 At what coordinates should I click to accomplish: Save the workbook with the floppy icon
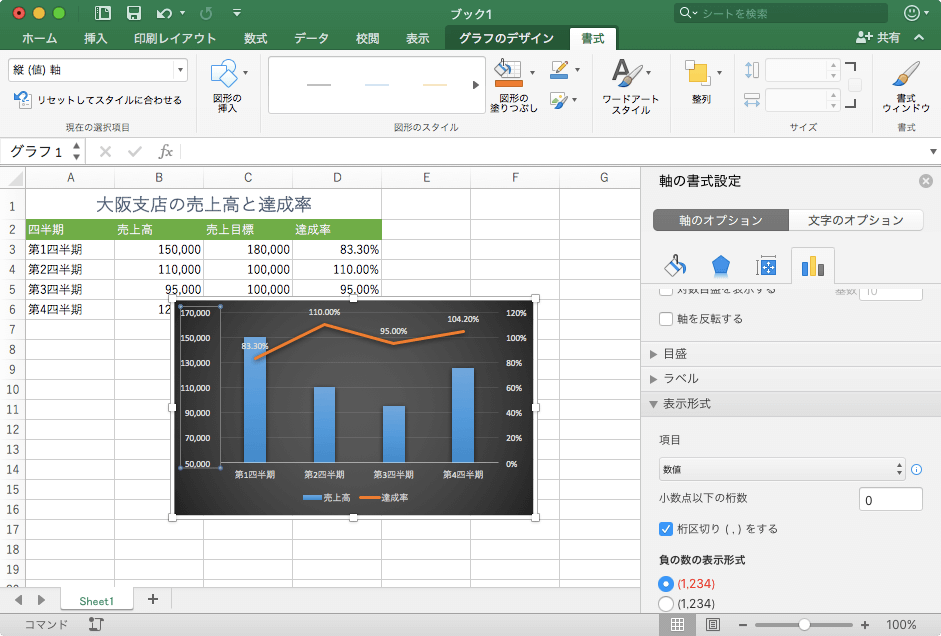click(x=133, y=13)
